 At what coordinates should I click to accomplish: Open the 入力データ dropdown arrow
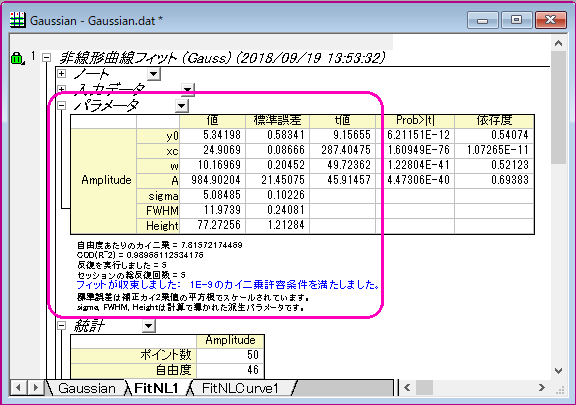pos(188,89)
